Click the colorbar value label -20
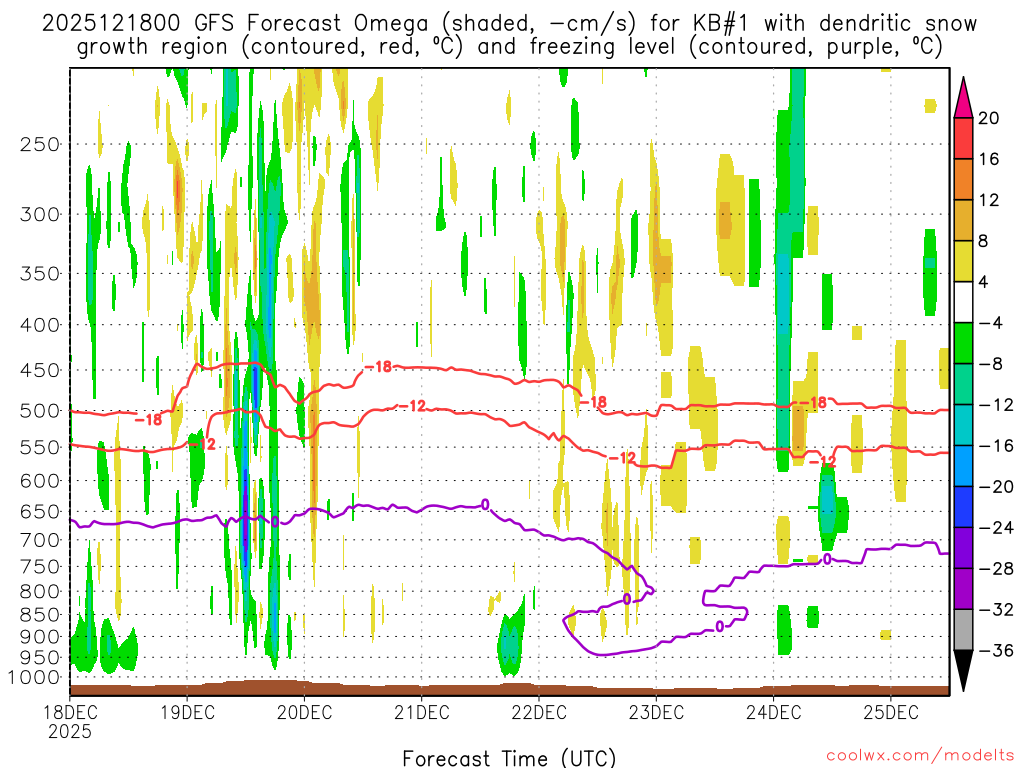Screen dimensions: 1024x768 coord(996,487)
